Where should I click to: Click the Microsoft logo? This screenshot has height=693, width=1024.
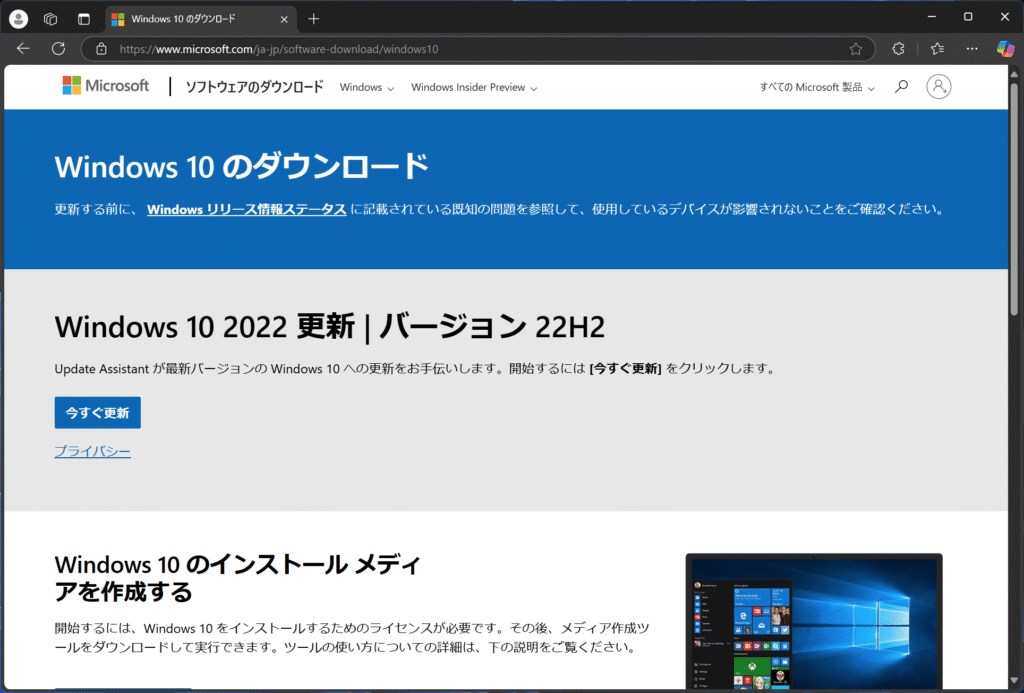pos(106,86)
